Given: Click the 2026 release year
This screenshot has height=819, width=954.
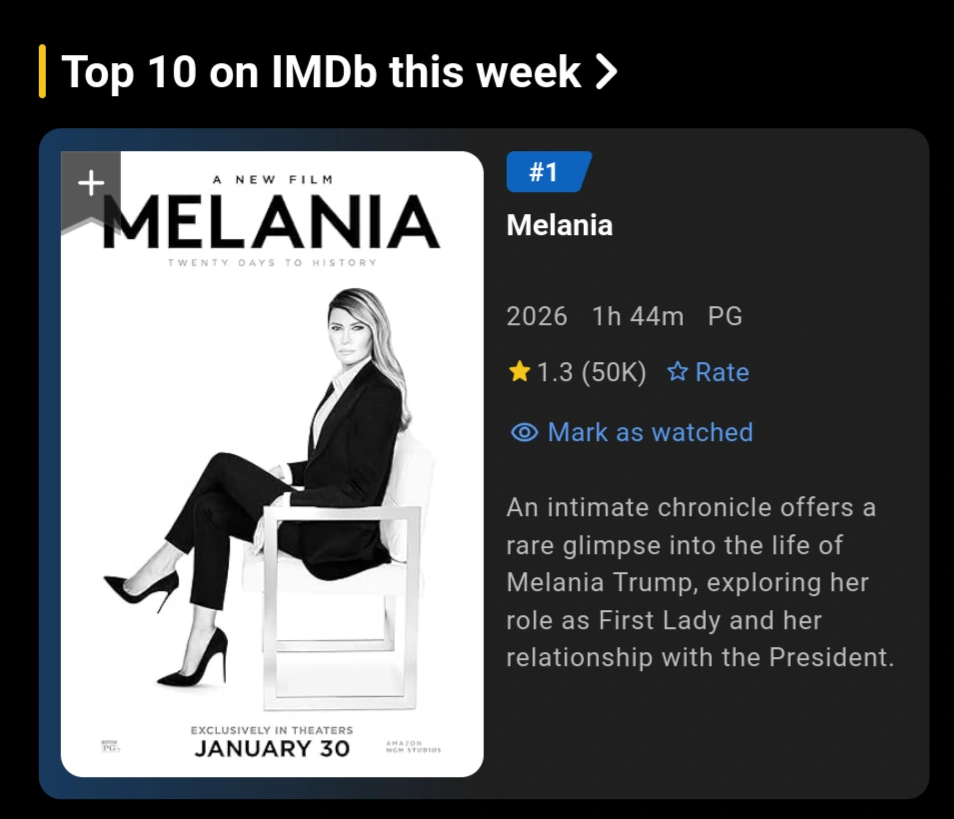Looking at the screenshot, I should click(539, 316).
